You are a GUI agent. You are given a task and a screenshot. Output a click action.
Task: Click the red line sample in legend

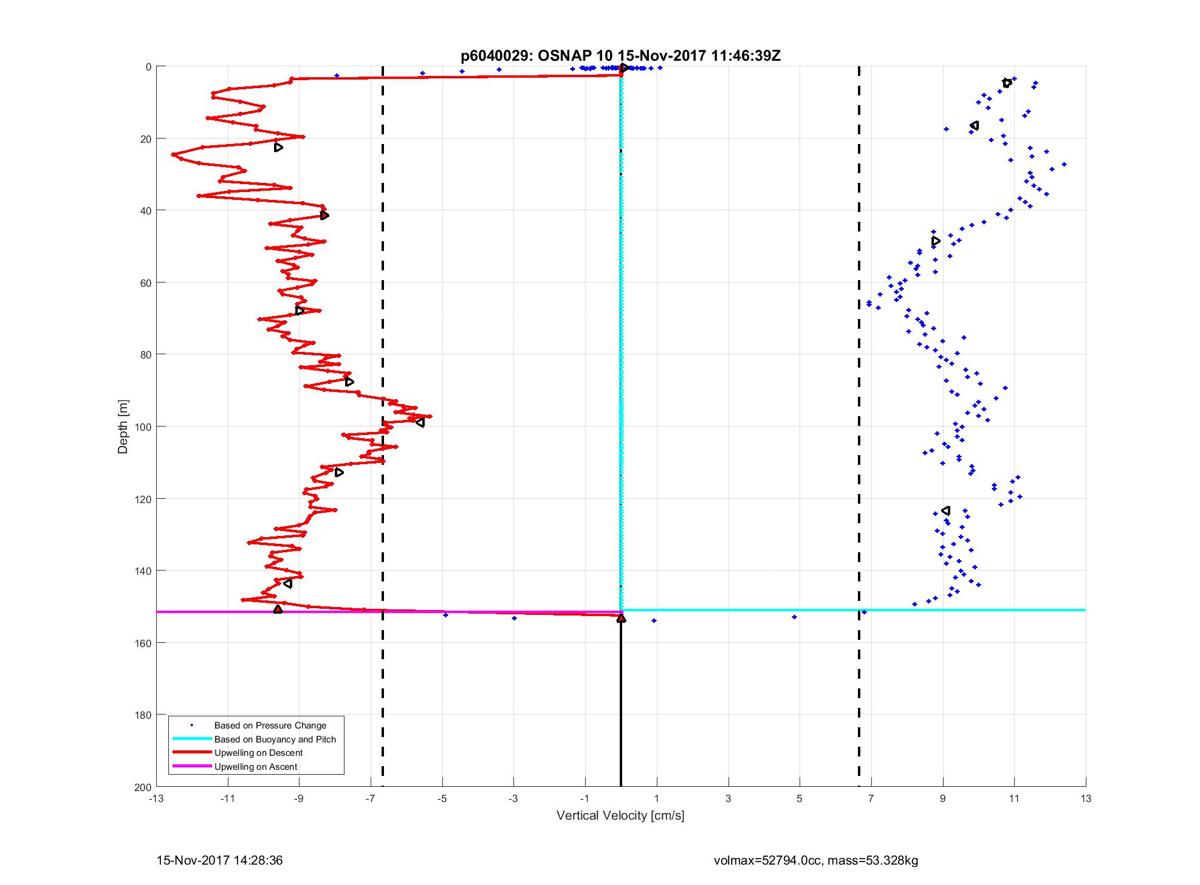(x=190, y=752)
